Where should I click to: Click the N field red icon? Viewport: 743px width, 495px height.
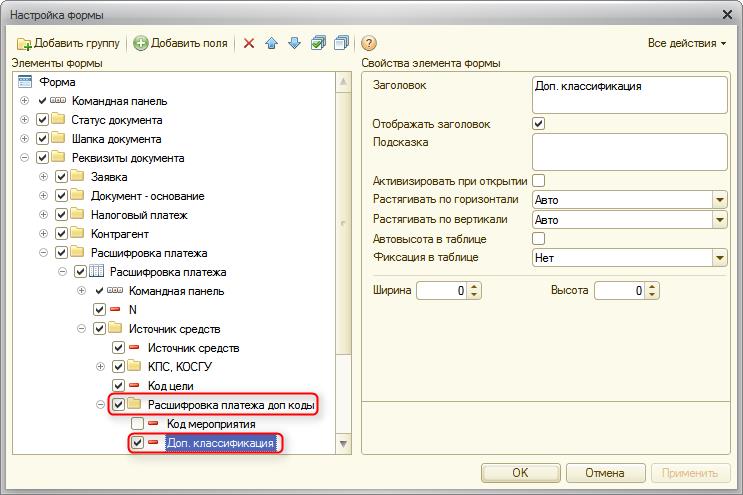(115, 309)
